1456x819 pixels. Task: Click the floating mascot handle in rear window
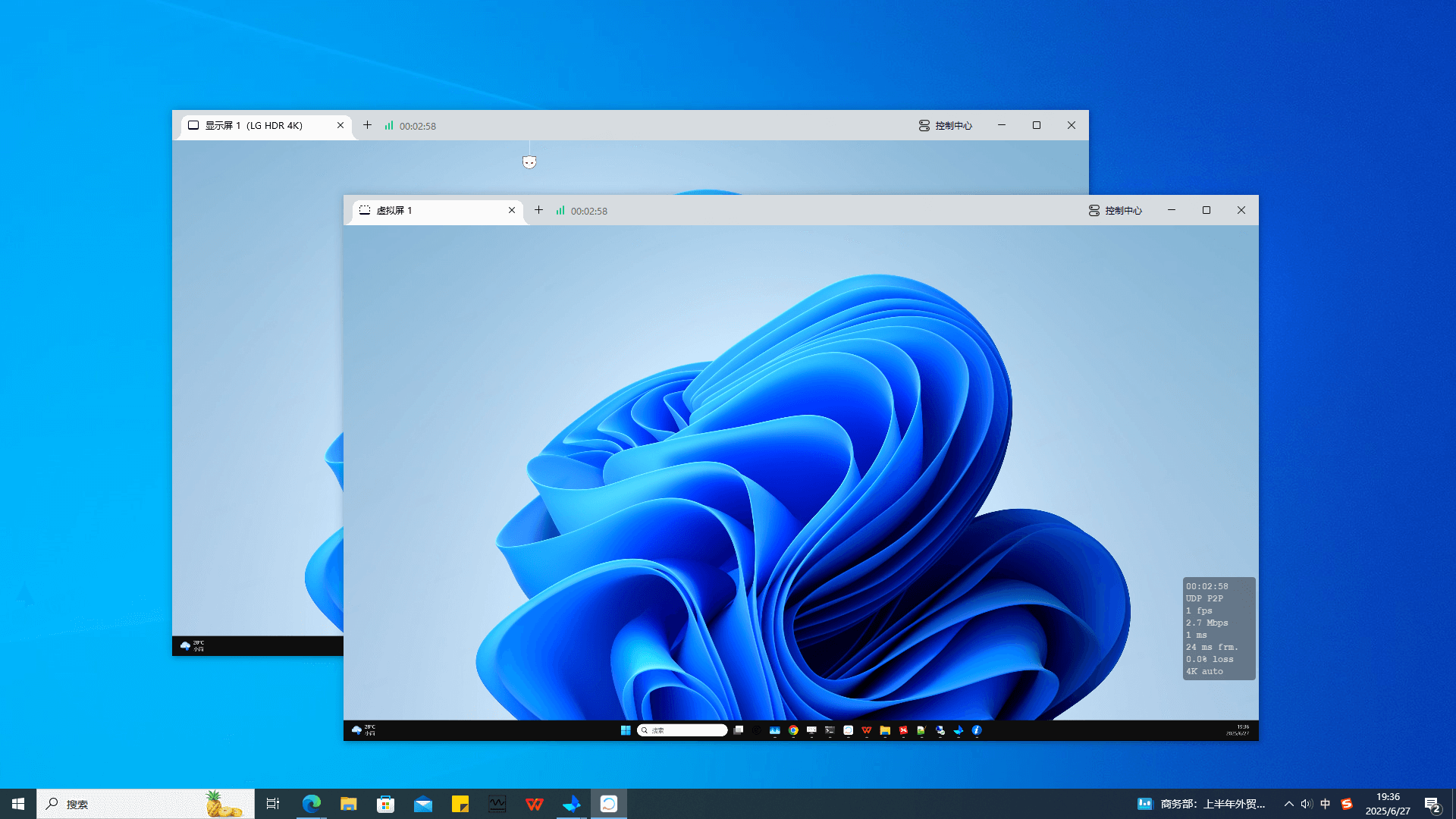click(x=529, y=162)
